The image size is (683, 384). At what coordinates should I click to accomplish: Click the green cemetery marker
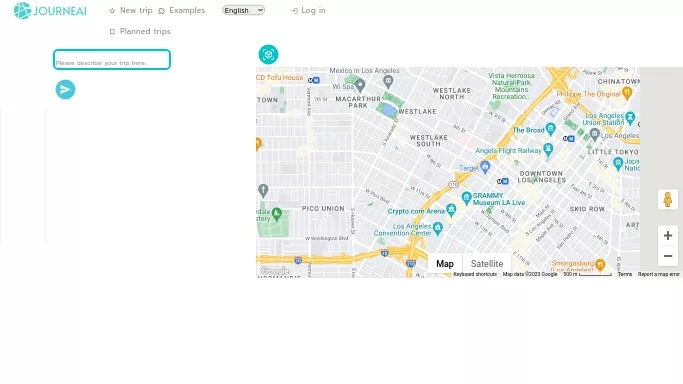click(x=276, y=214)
